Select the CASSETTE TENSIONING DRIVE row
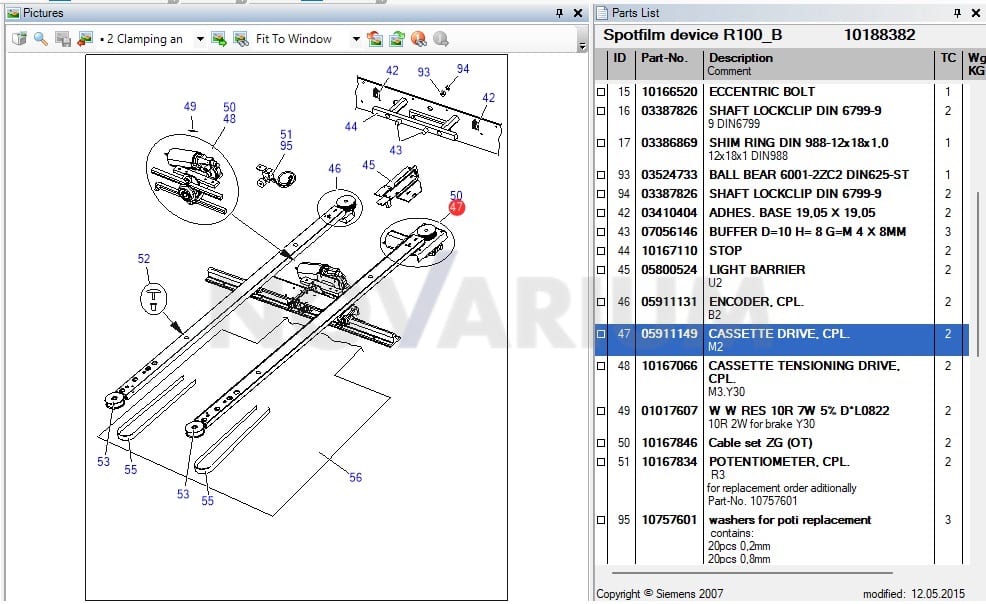Screen dimensions: 986x604 click(782, 379)
